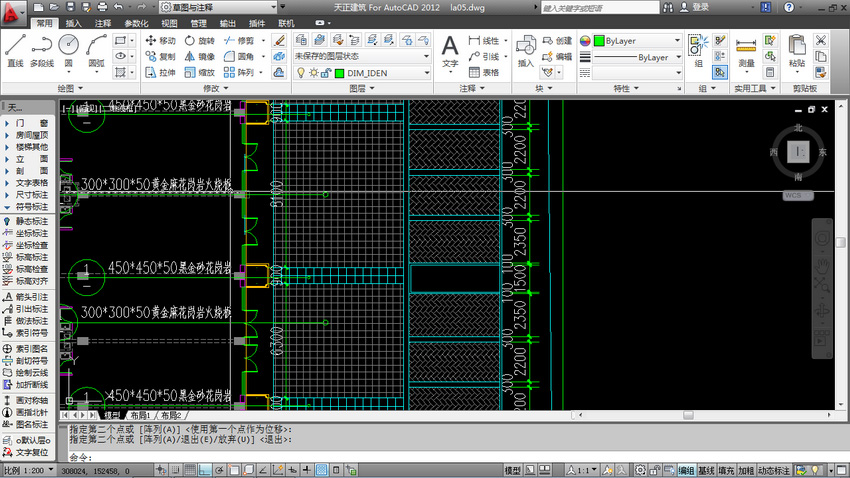Switch to the 参数化 ribbon tab

[136, 23]
